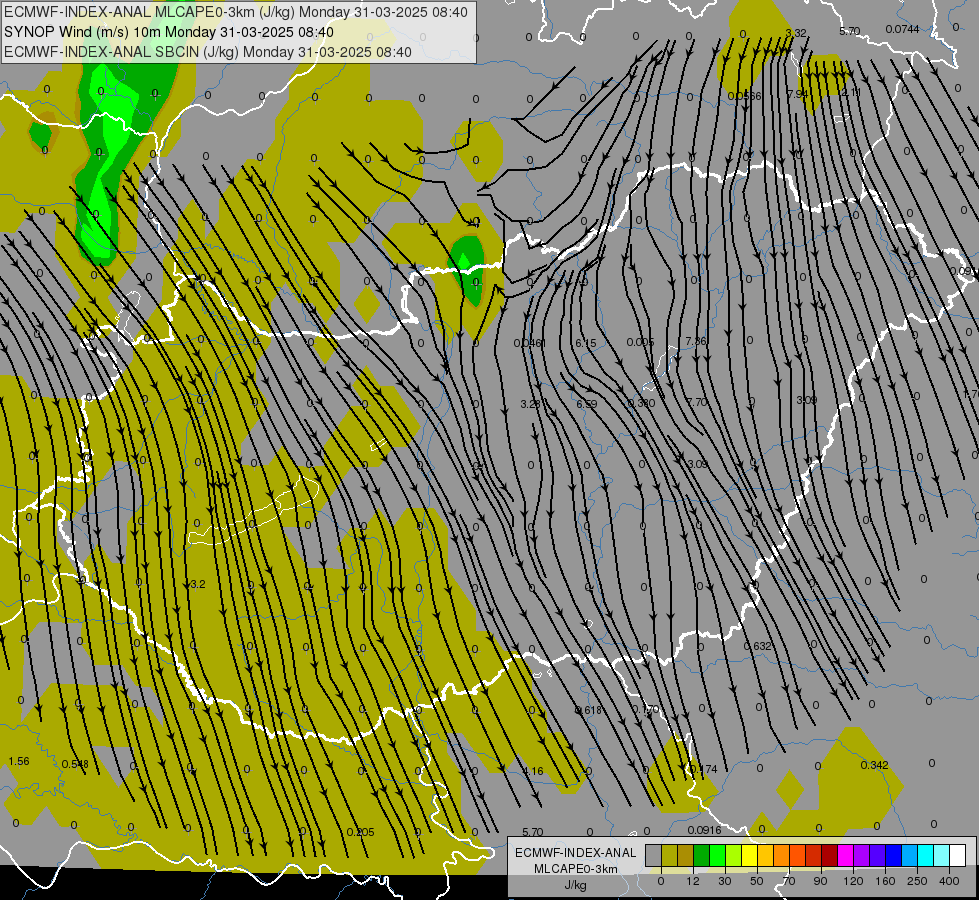Click the brownish-gold swatch in the color legend
Image resolution: width=979 pixels, height=900 pixels.
(x=686, y=855)
